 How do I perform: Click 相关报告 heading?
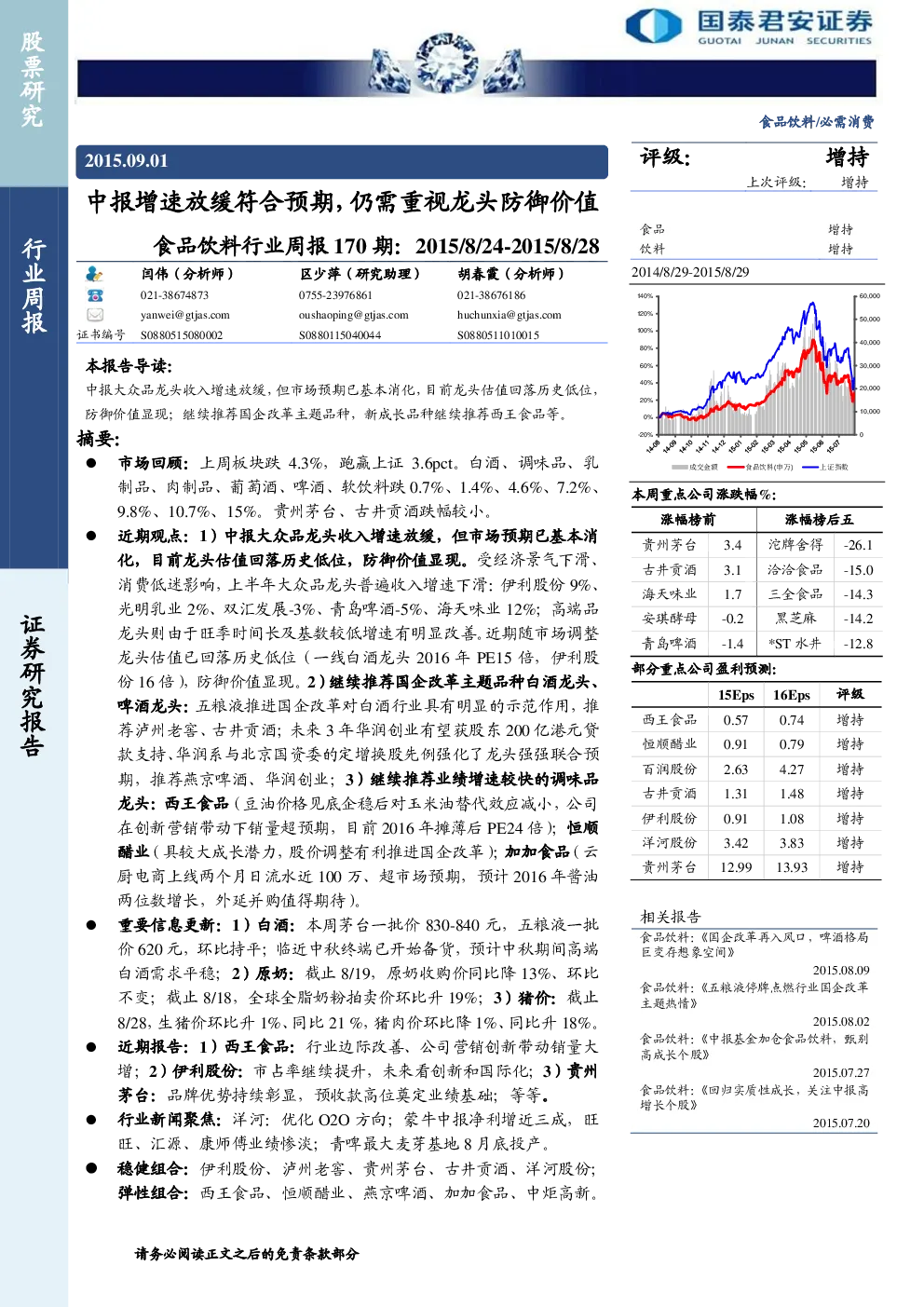670,917
